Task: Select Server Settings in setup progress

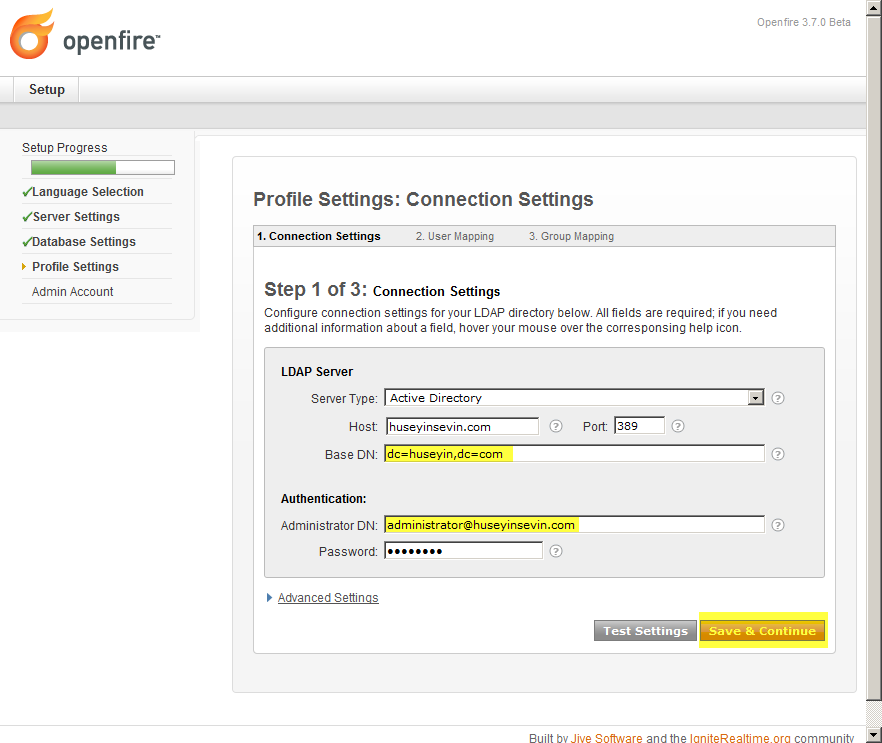Action: [x=76, y=217]
